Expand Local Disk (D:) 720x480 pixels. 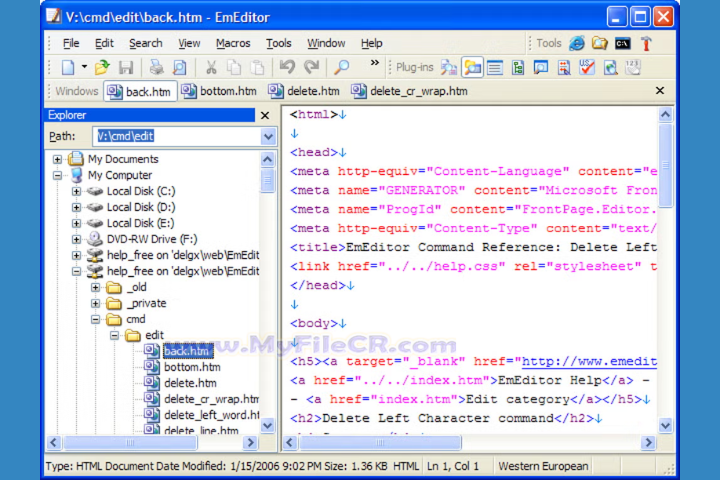[x=76, y=208]
